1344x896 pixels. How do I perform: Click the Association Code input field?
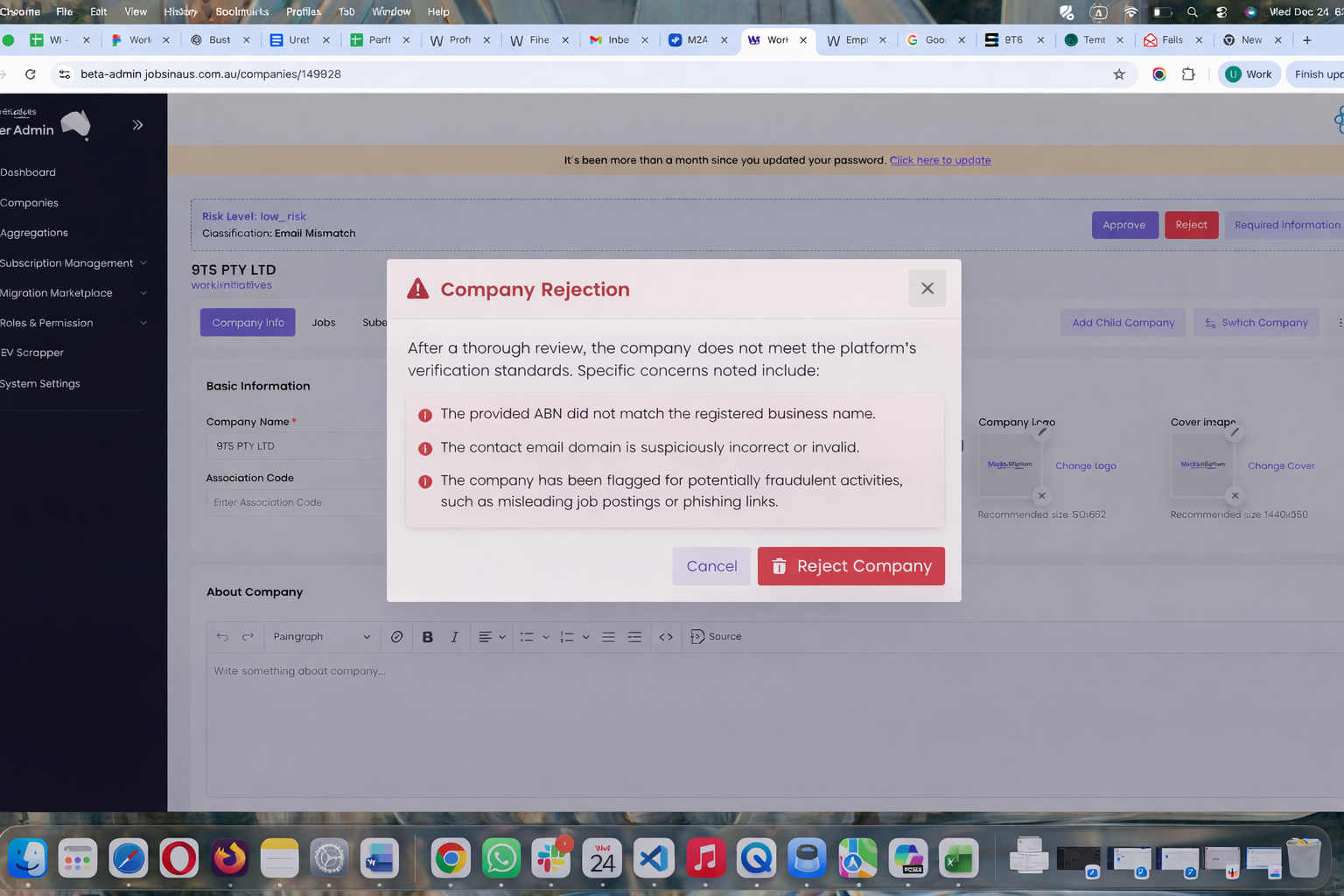[296, 502]
